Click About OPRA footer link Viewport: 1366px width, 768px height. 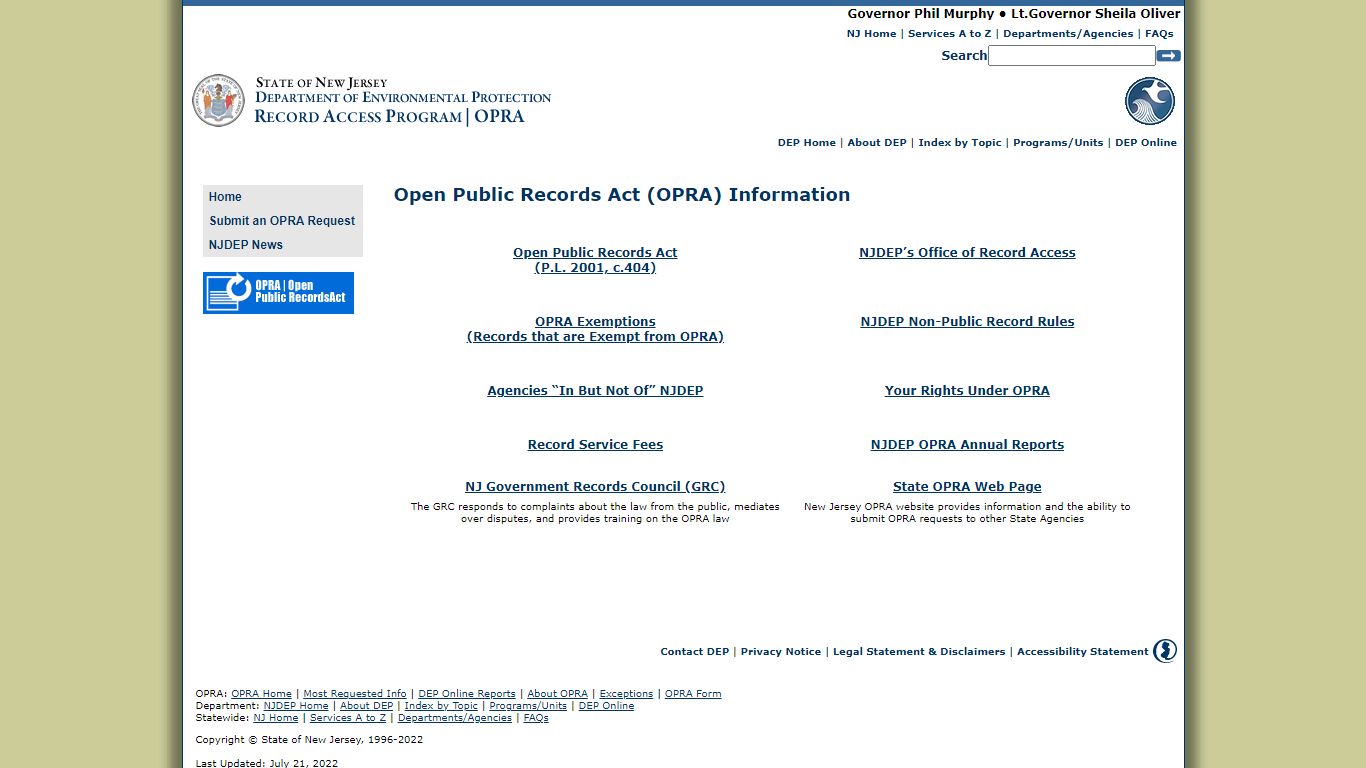[557, 694]
